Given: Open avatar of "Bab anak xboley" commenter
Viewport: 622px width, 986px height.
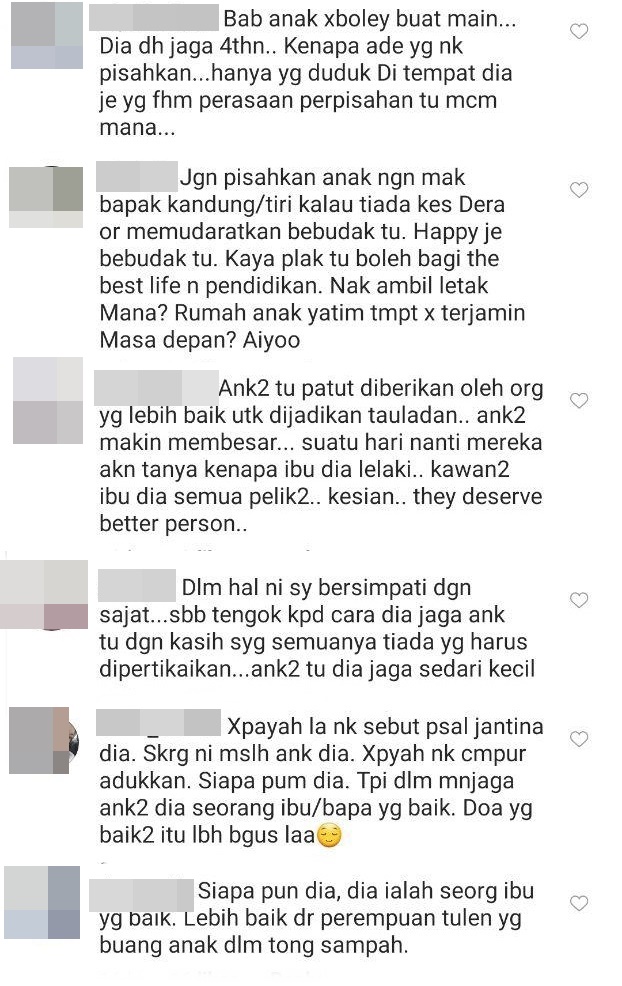Looking at the screenshot, I should point(47,35).
